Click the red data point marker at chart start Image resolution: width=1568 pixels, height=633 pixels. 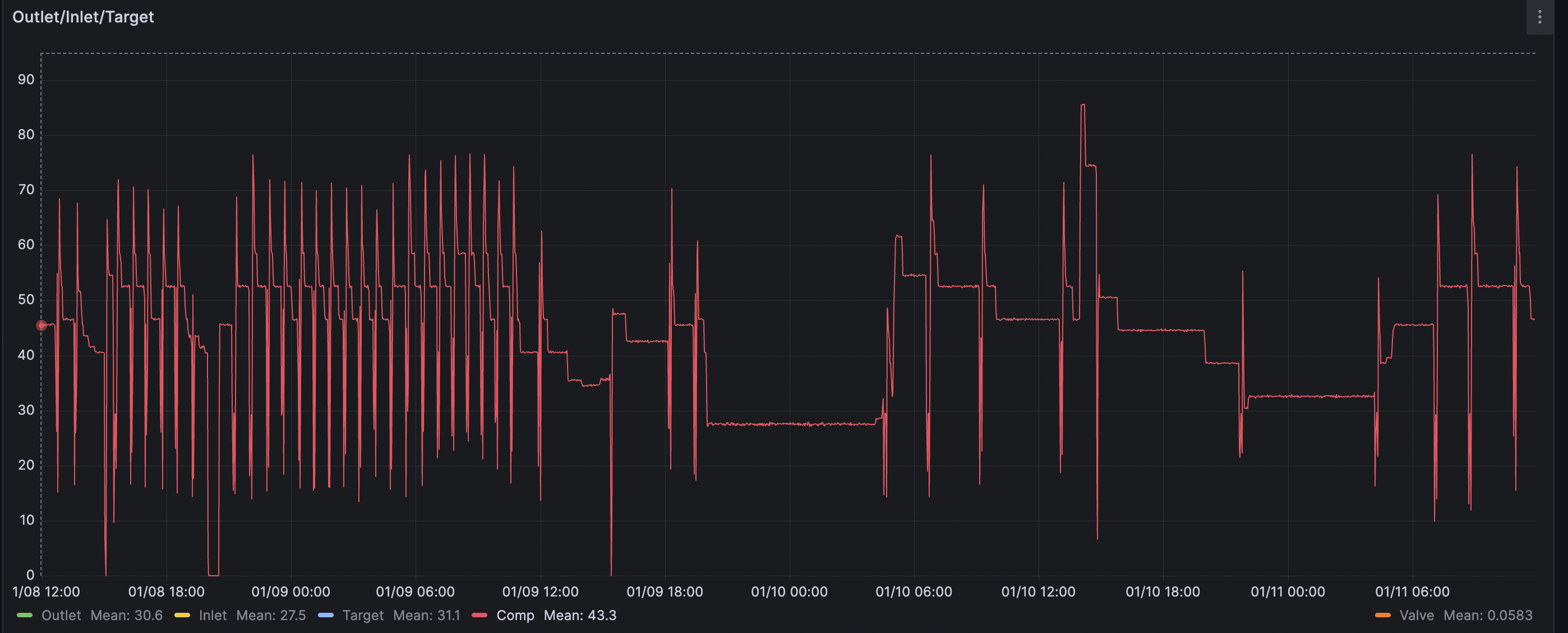pos(41,325)
